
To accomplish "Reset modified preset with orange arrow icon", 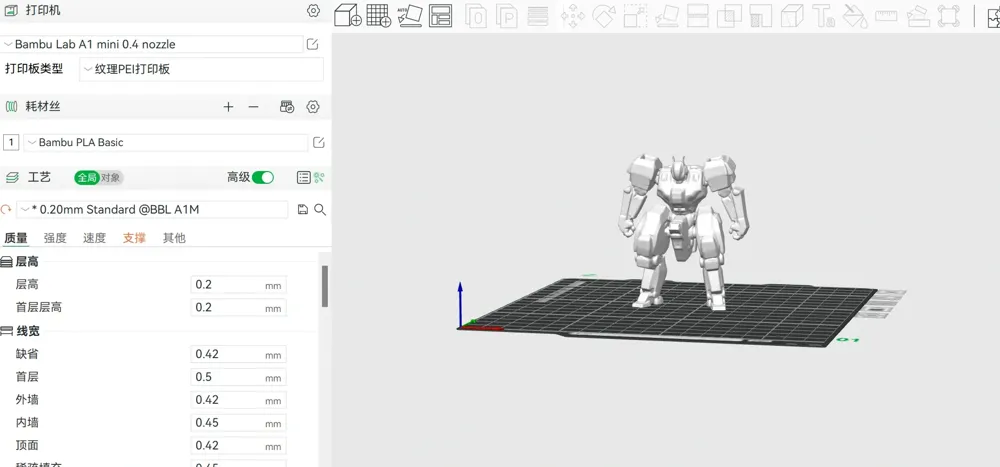I will [6, 209].
